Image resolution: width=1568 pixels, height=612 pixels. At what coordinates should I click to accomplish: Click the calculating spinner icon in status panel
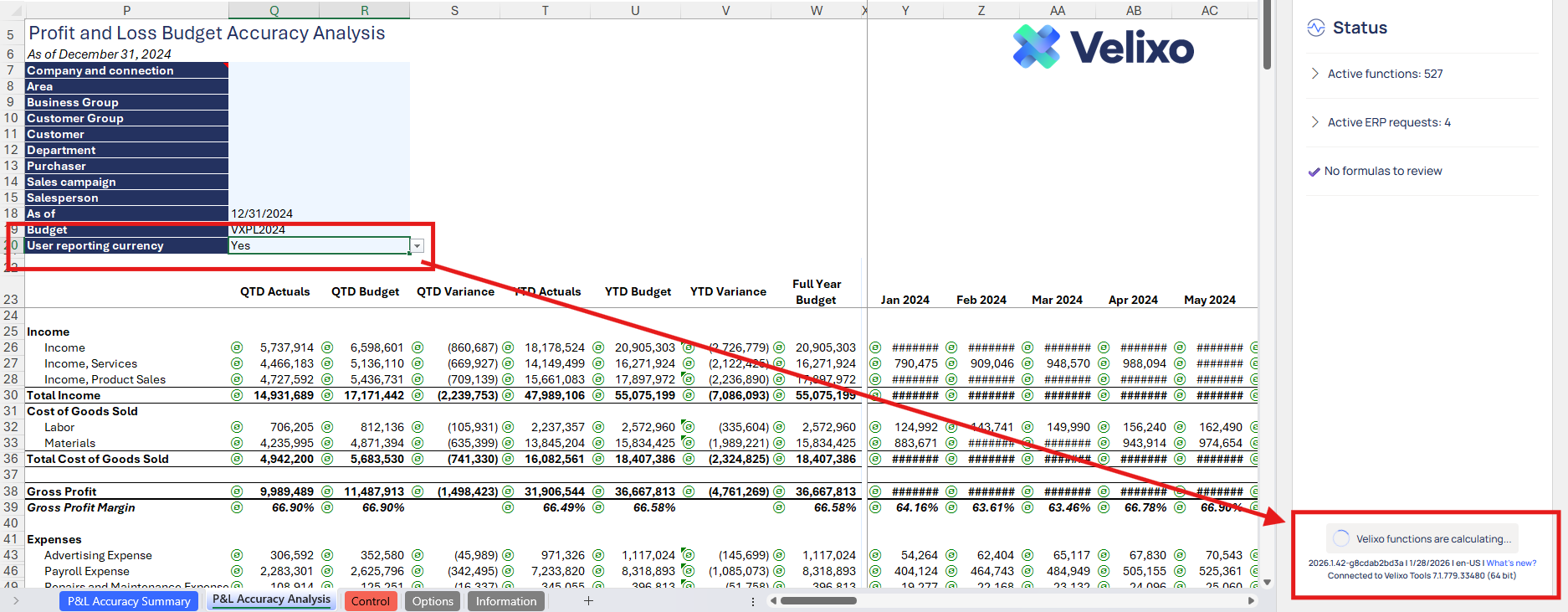tap(1341, 538)
